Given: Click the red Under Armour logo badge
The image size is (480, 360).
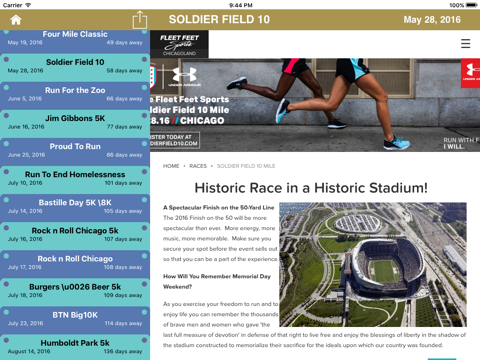Looking at the screenshot, I should click(470, 73).
